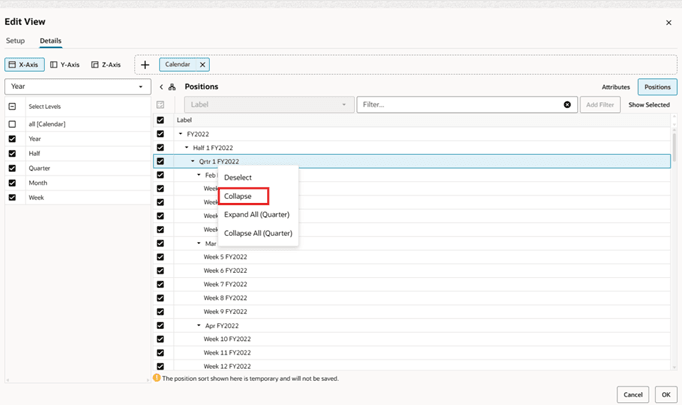Select the Z-Axis icon button
682x405 pixels.
(106, 64)
